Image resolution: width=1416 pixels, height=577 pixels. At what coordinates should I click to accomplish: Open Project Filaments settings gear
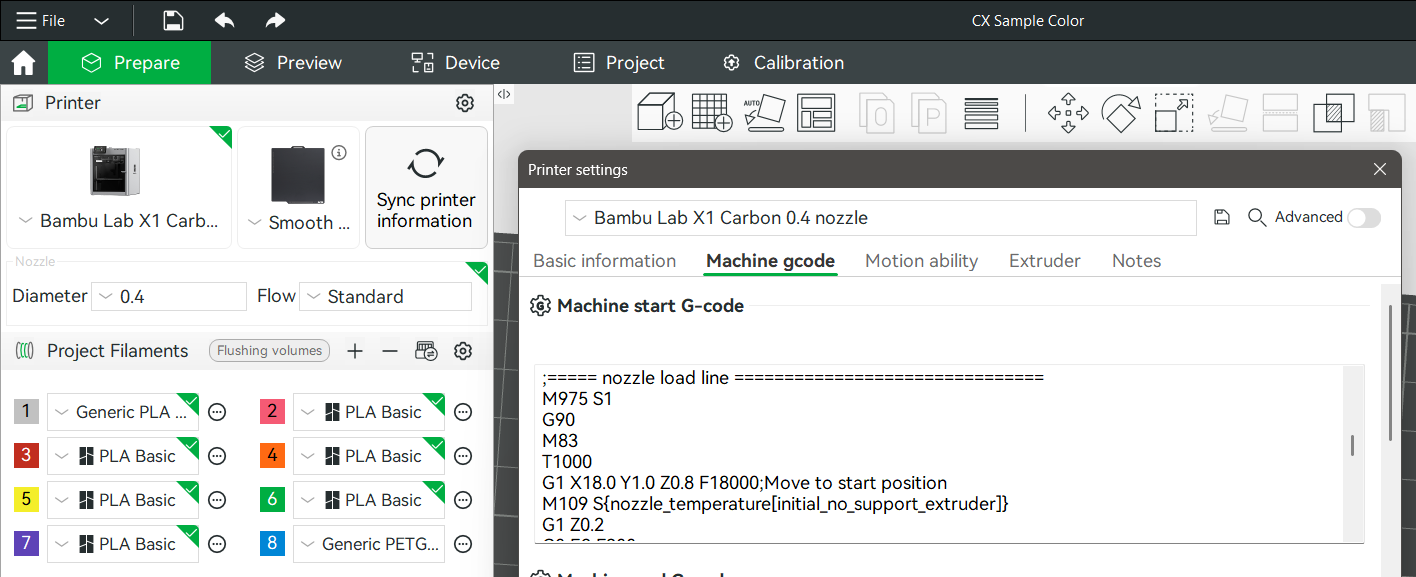pos(462,351)
